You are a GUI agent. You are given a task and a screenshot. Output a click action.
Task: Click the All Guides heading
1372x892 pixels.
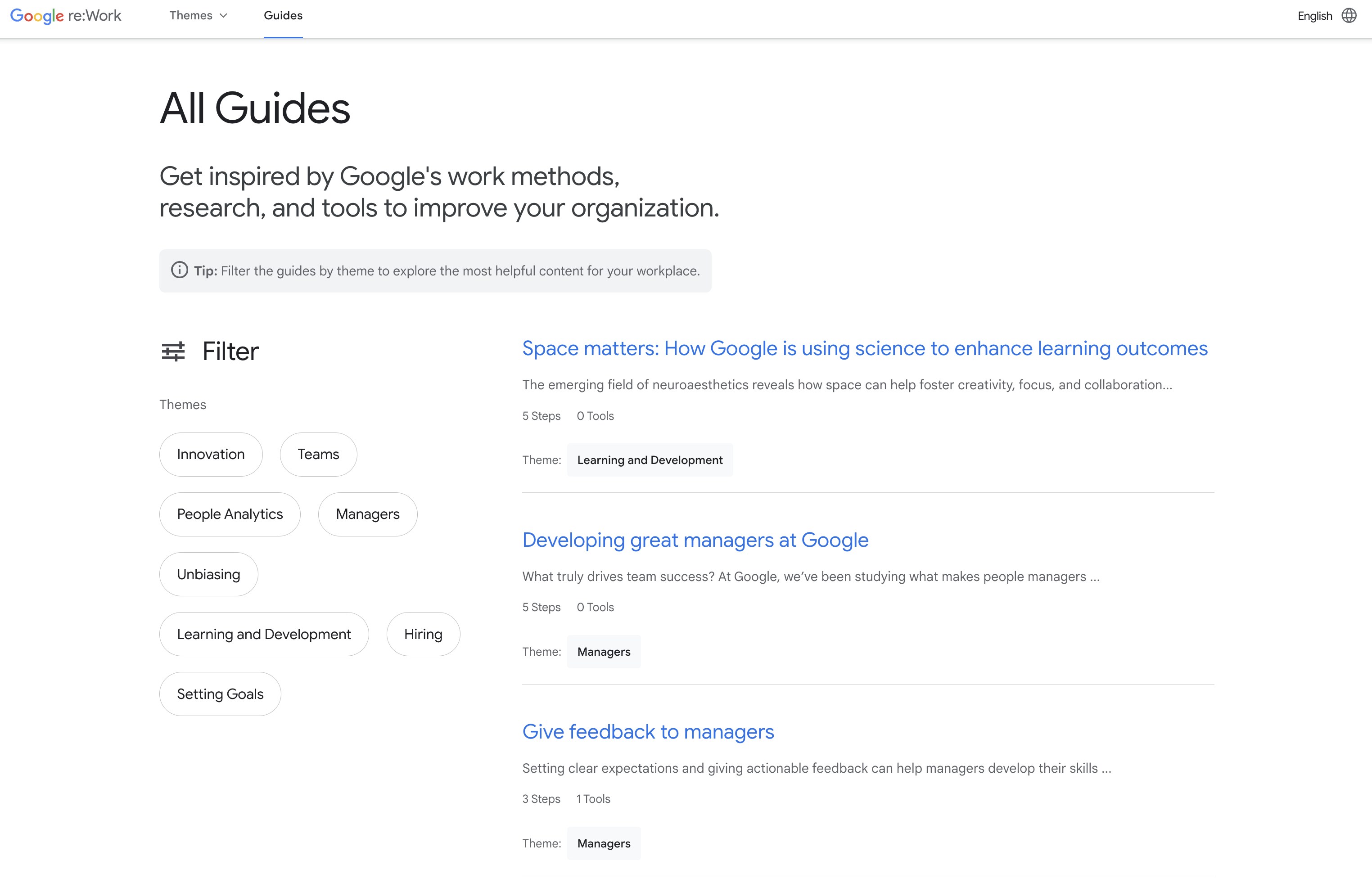click(255, 108)
